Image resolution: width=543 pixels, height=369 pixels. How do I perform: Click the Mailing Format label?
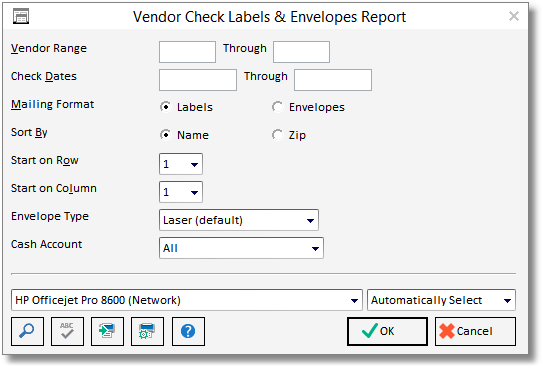[53, 104]
